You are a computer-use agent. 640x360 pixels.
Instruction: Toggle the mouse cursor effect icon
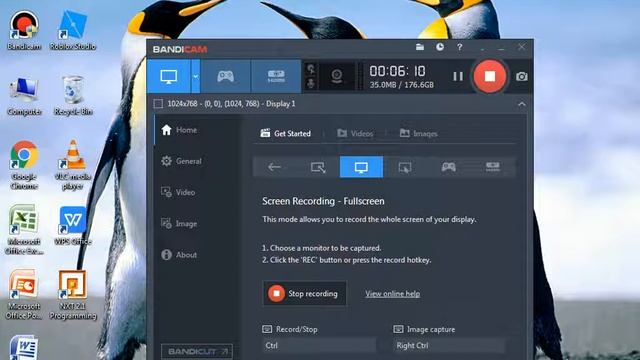point(311,69)
